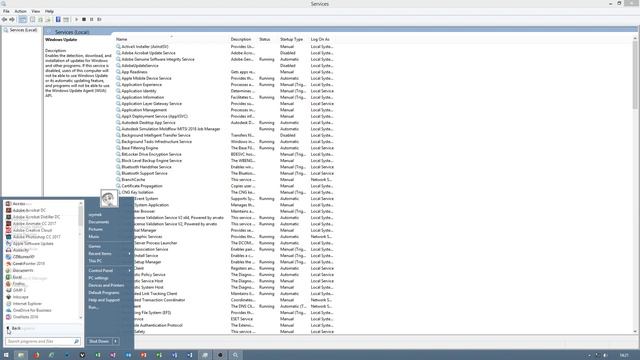Click the Start menu programs list scrollbar

80,260
